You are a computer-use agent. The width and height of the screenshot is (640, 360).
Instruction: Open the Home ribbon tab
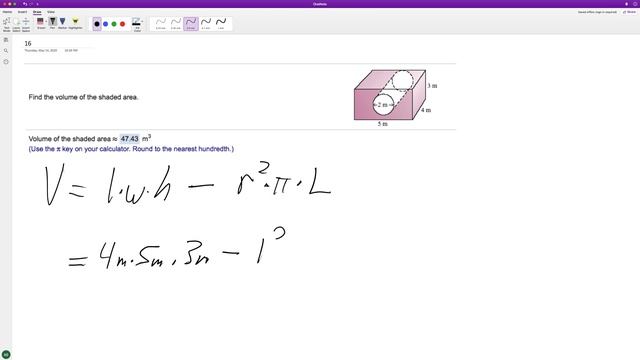click(7, 12)
